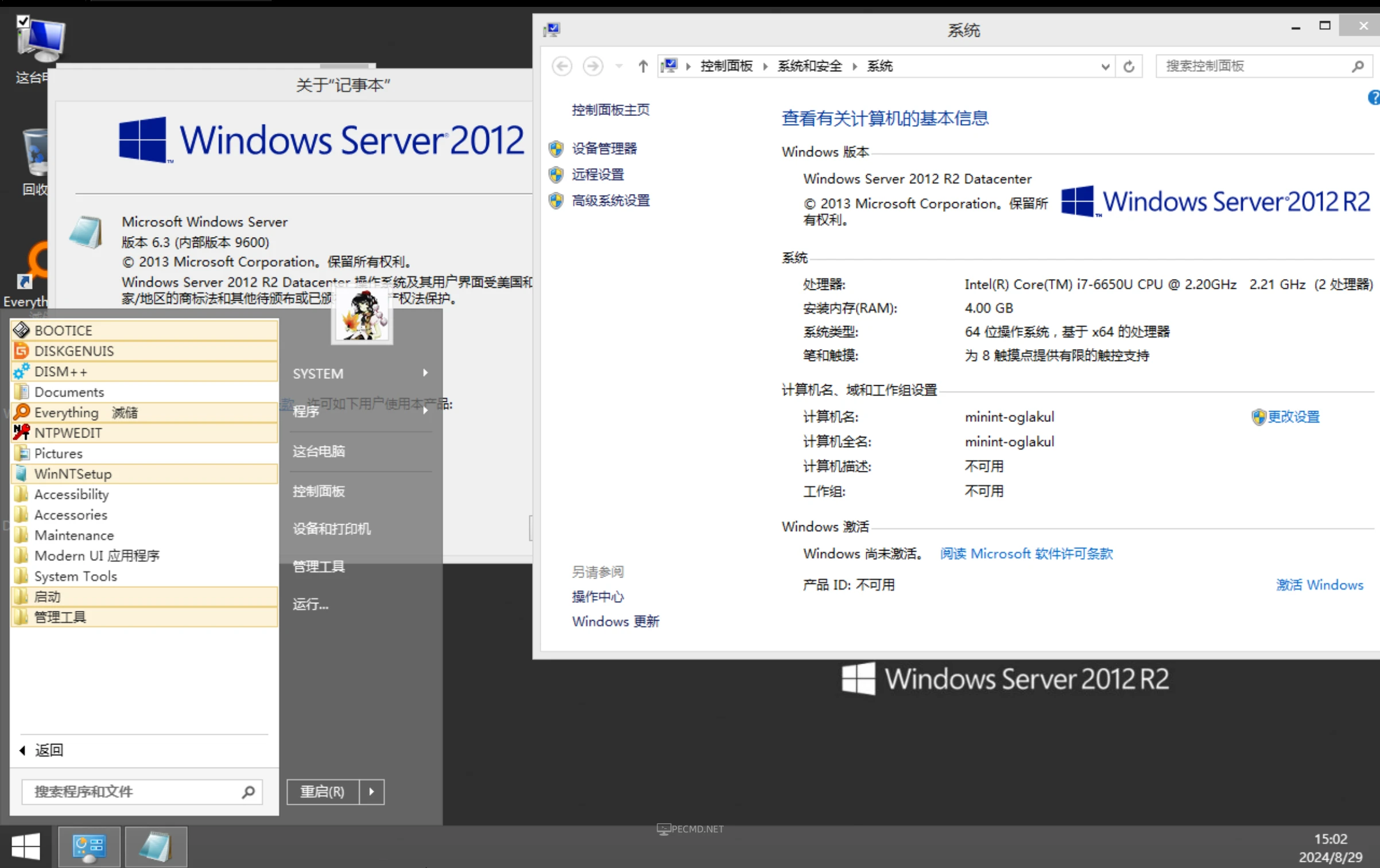Open the Documents folder entry
Image resolution: width=1380 pixels, height=868 pixels.
144,392
